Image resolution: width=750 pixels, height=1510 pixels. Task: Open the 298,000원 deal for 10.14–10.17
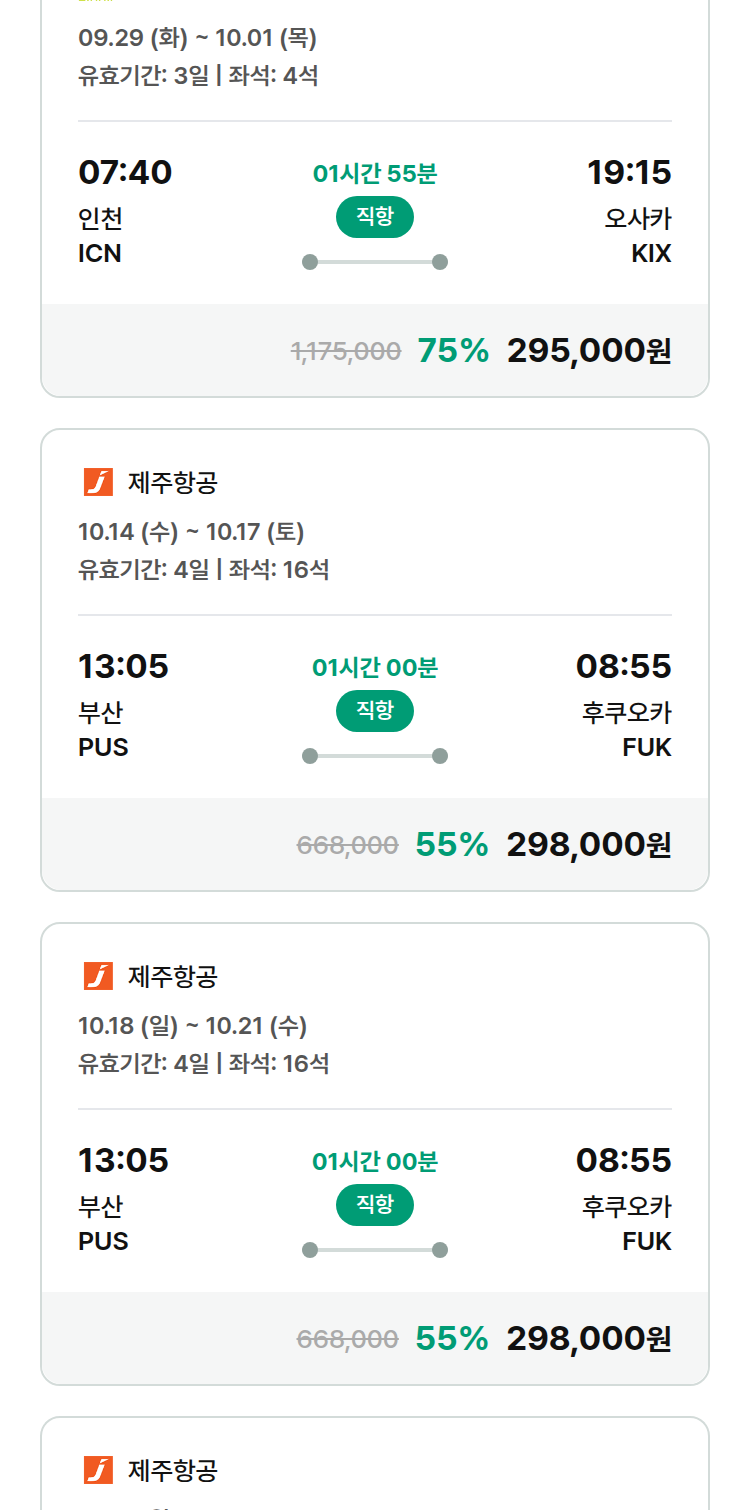coord(375,660)
